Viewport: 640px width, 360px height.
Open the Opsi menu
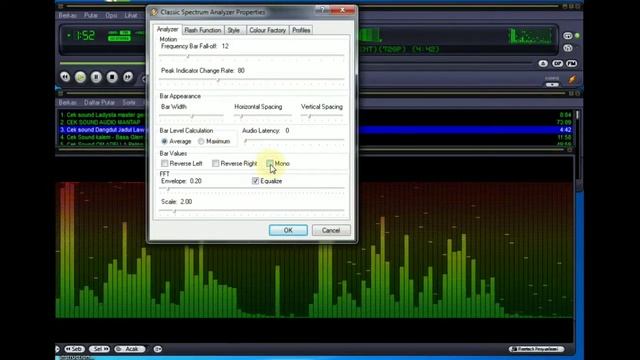point(111,16)
